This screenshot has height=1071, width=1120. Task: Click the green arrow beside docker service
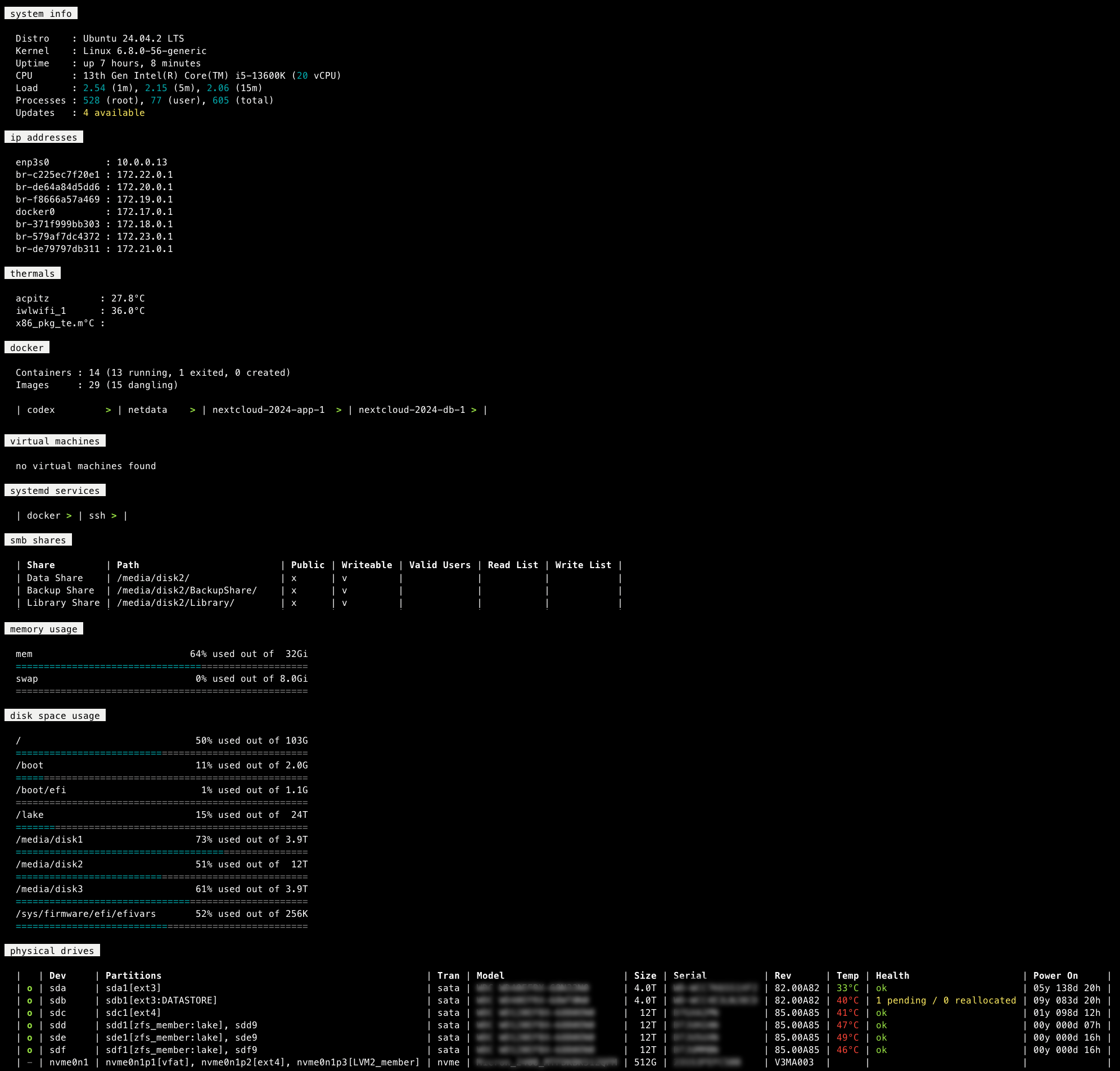click(69, 515)
